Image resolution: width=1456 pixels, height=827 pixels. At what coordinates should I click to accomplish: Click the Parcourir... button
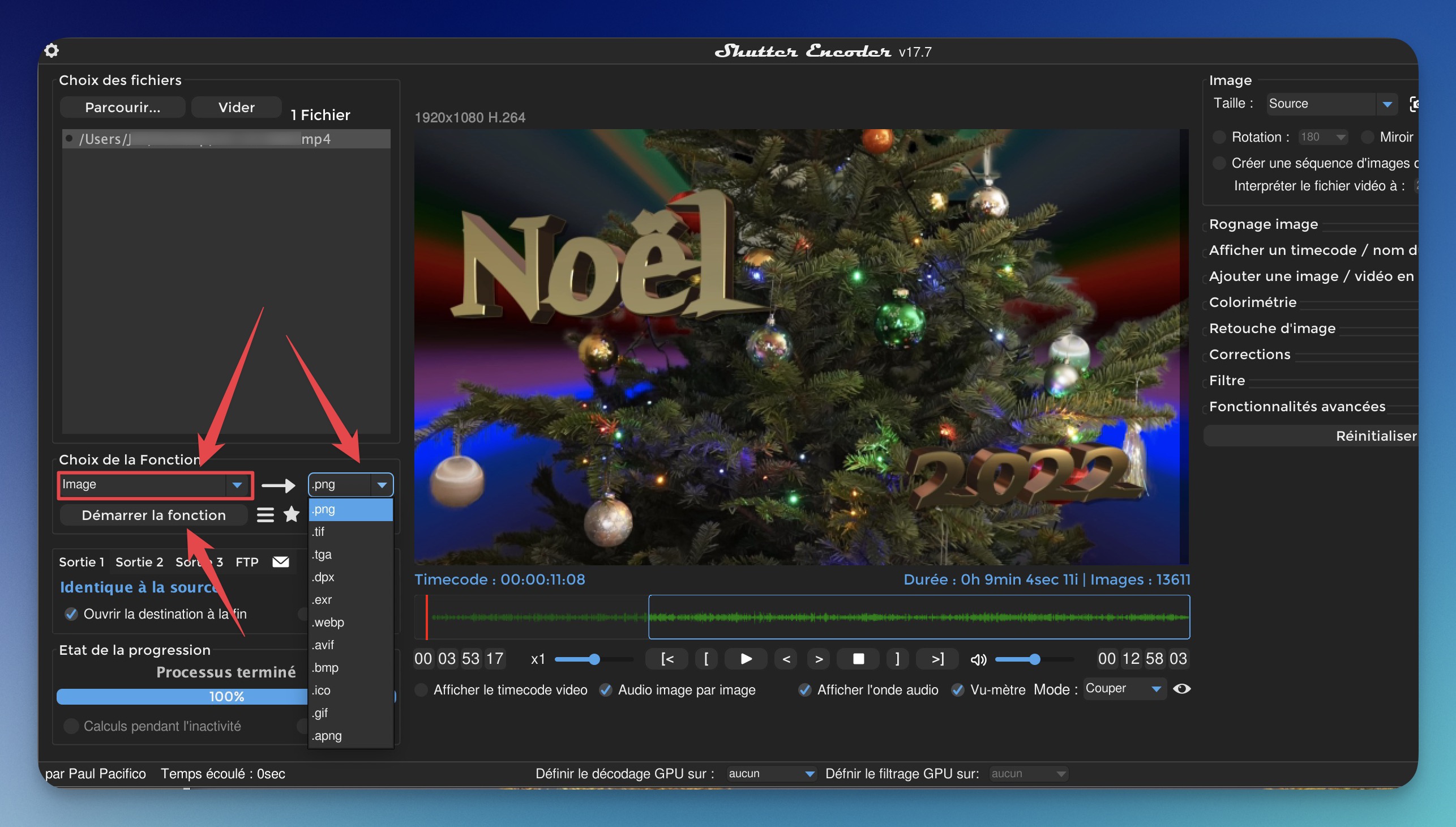tap(123, 108)
